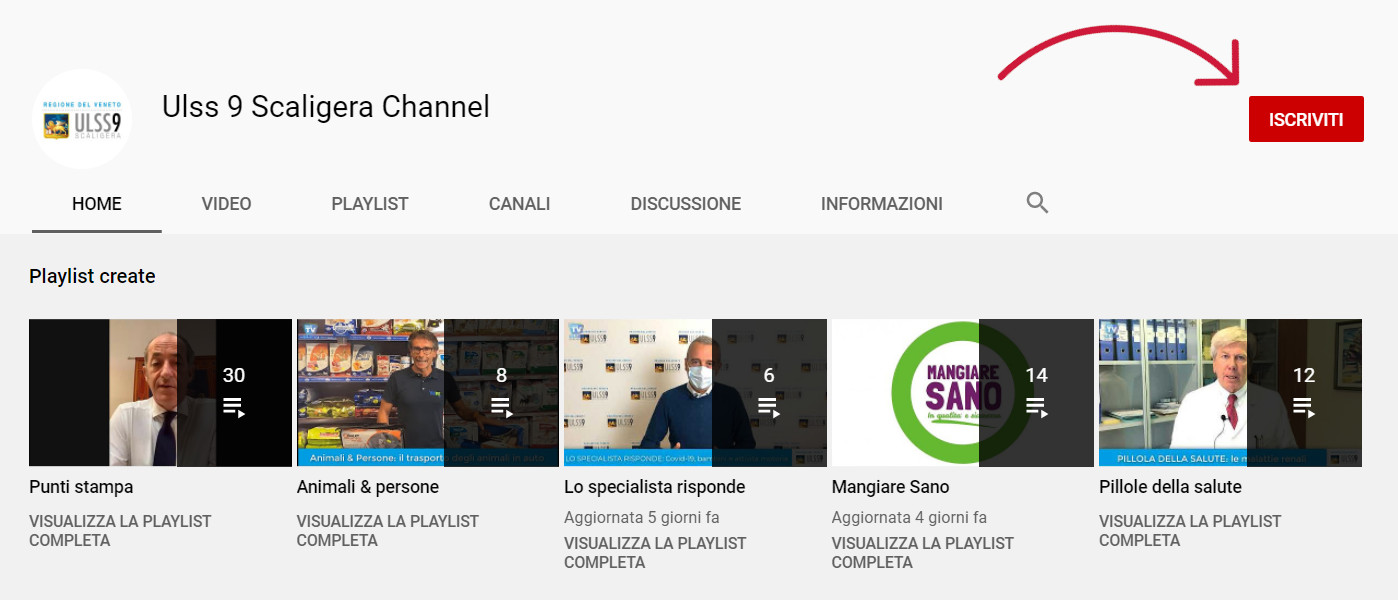
Task: Click the 12 video count on Pillole della salute
Action: (x=1304, y=375)
